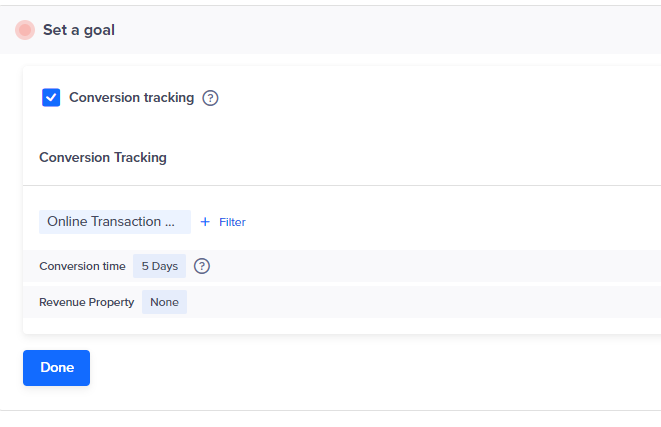Screen dimensions: 661x427
Task: Click the ellipsis in Online Transaction chip
Action: pos(169,224)
